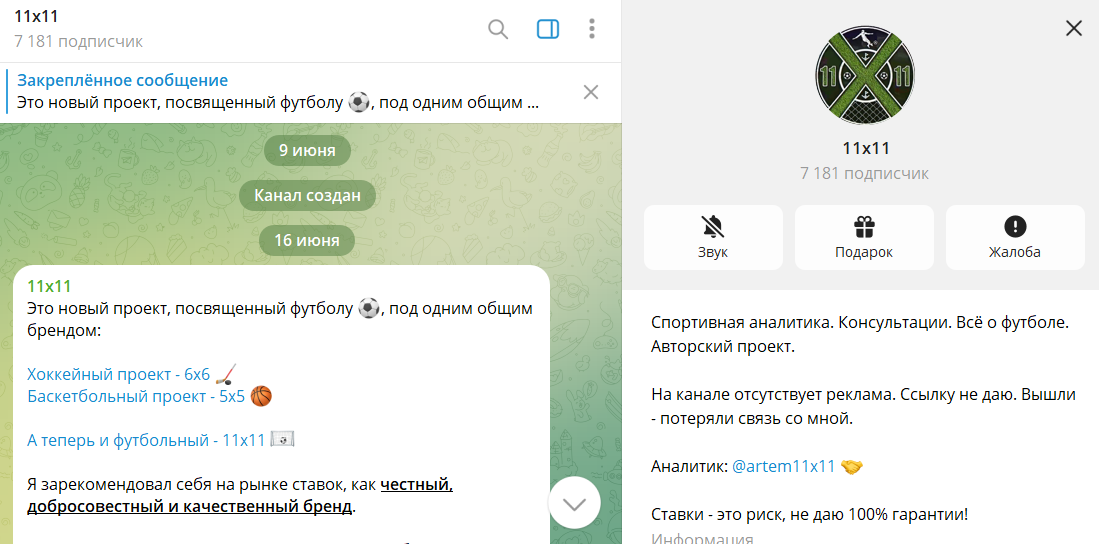Image resolution: width=1099 pixels, height=544 pixels.
Task: Close the channel info panel
Action: pyautogui.click(x=1074, y=28)
